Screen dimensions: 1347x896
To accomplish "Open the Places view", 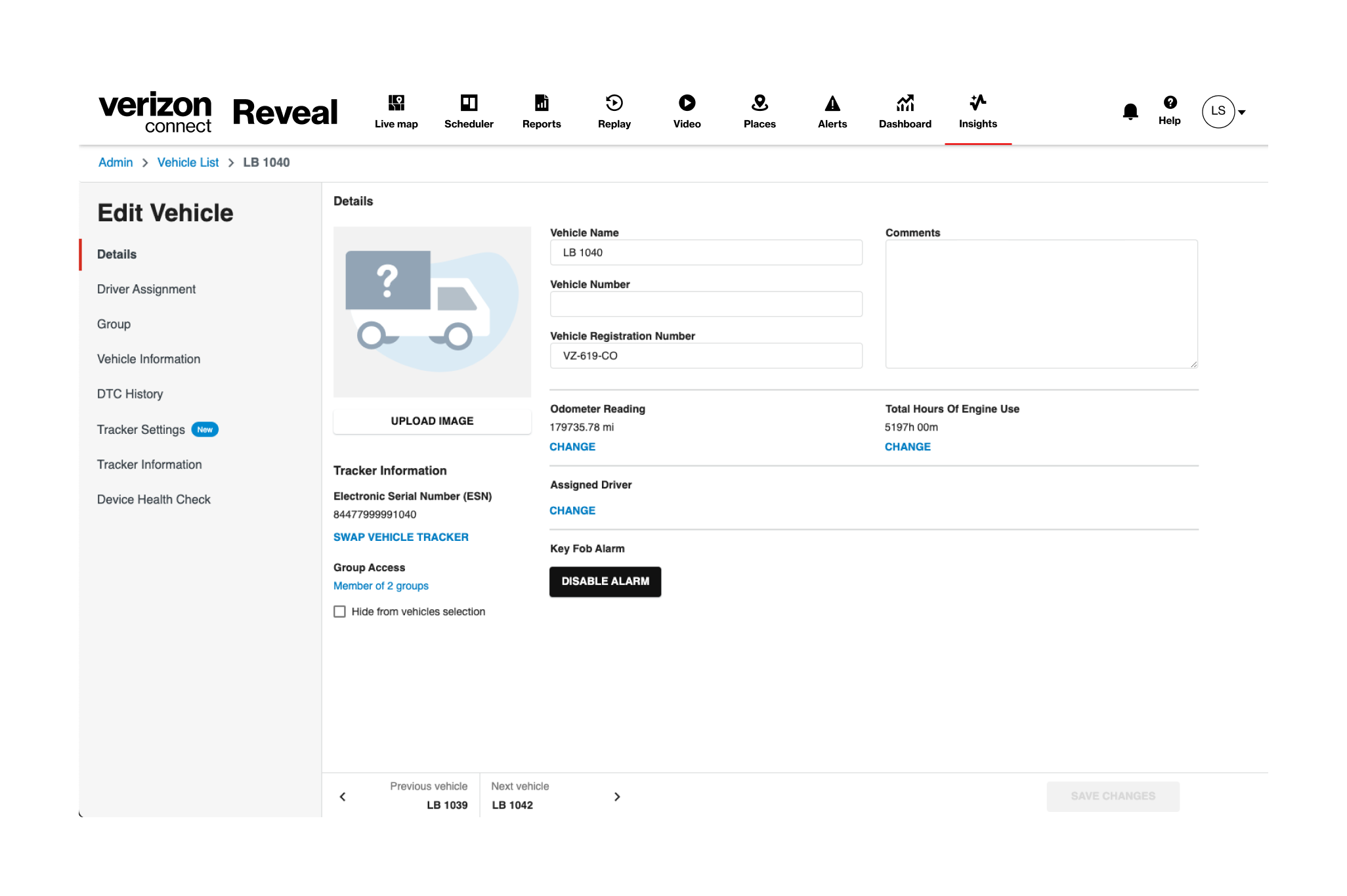I will tap(759, 112).
